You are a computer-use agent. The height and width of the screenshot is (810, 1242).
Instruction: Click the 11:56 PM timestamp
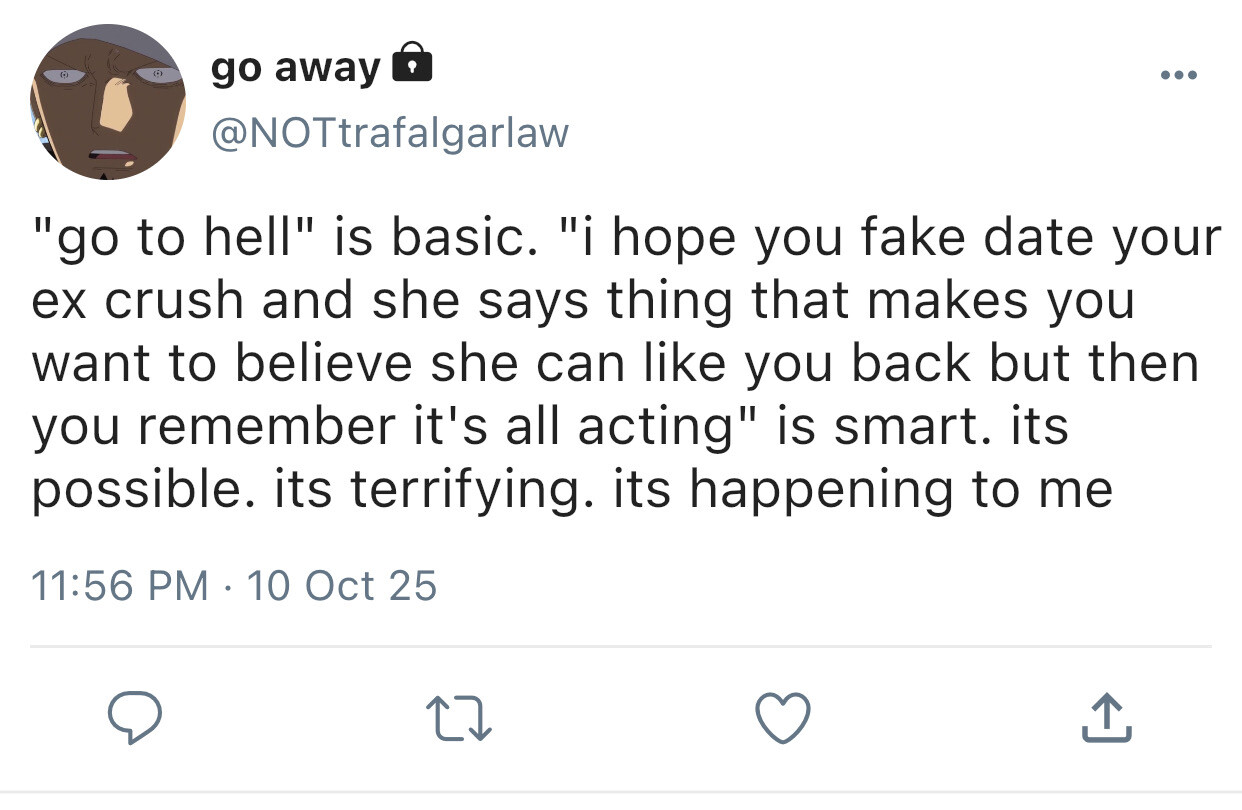(121, 585)
